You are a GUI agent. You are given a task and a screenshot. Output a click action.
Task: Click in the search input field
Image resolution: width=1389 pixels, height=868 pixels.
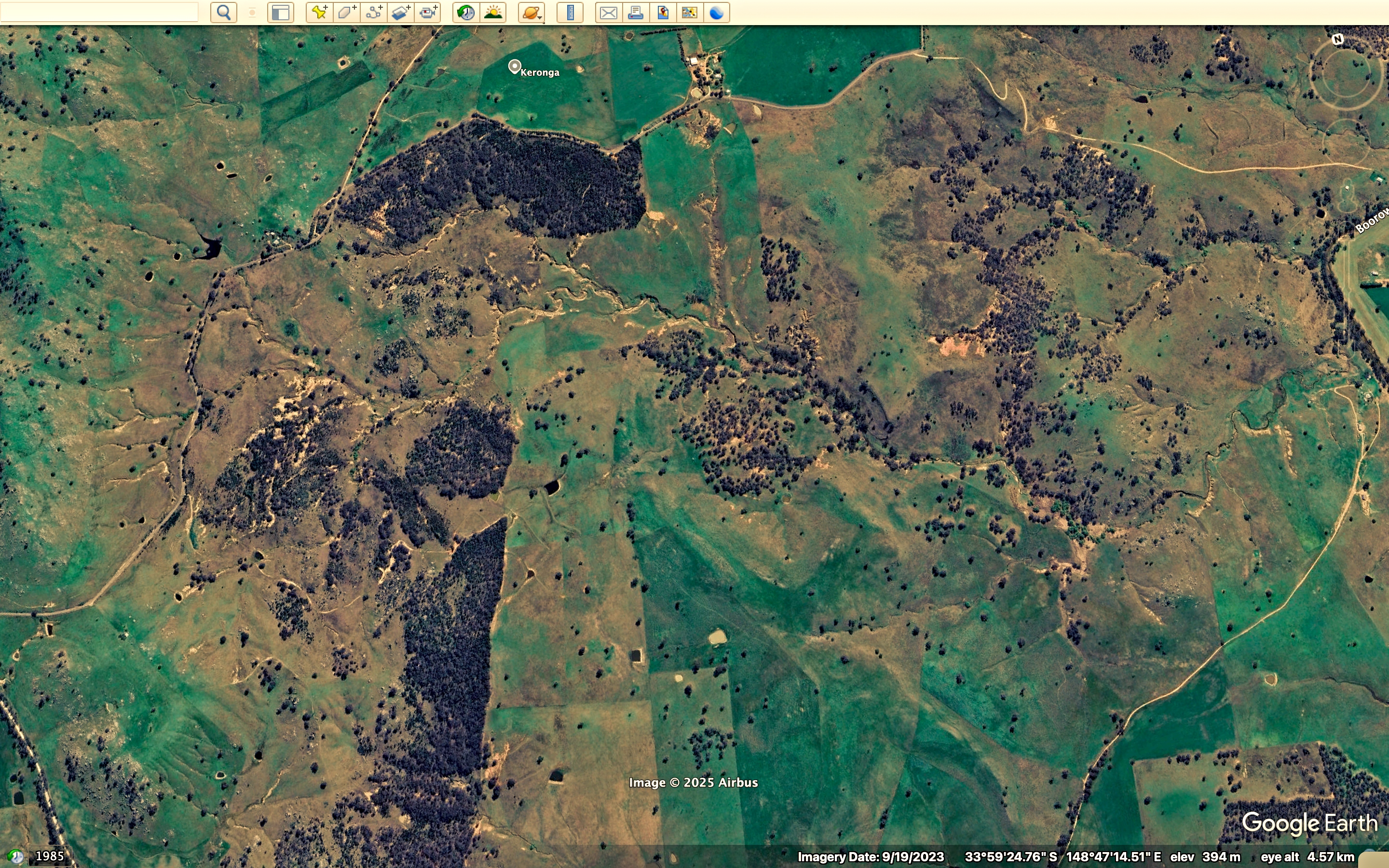99,13
